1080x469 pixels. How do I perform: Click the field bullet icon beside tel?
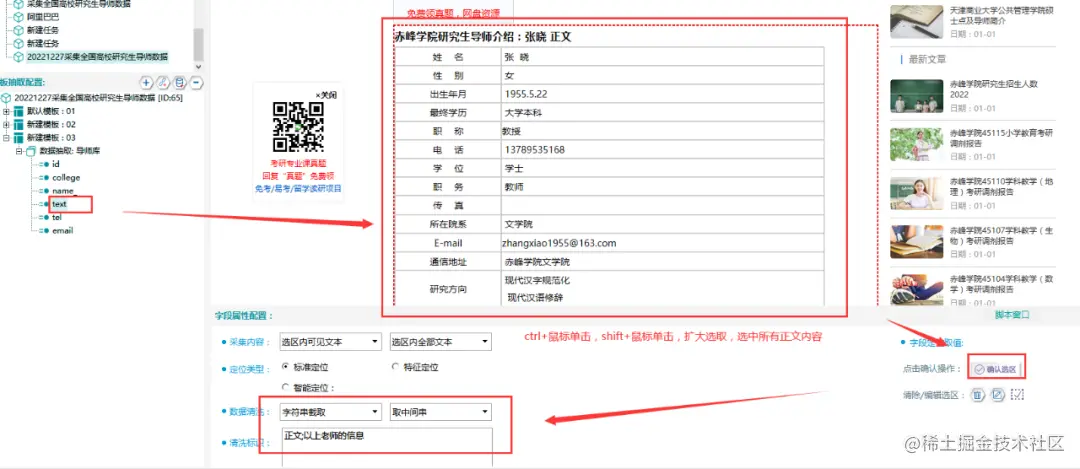45,218
